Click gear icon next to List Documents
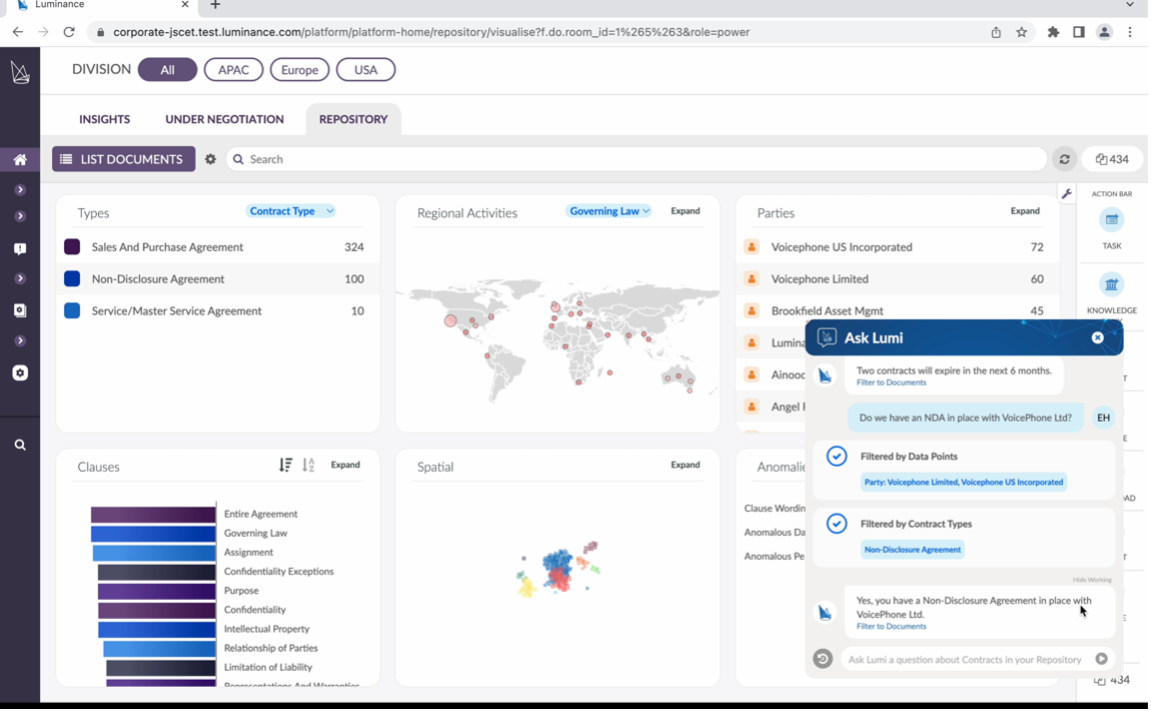The image size is (1151, 711). [x=211, y=159]
